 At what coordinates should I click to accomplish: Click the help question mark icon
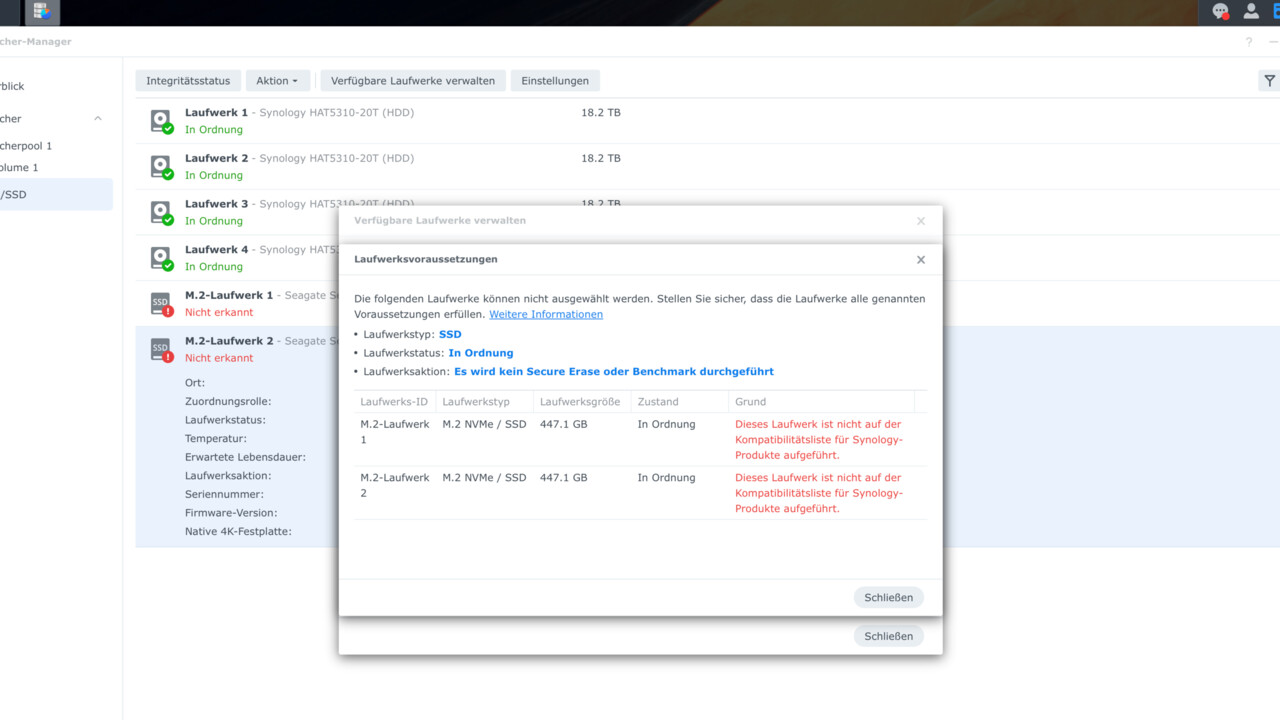[x=1248, y=42]
